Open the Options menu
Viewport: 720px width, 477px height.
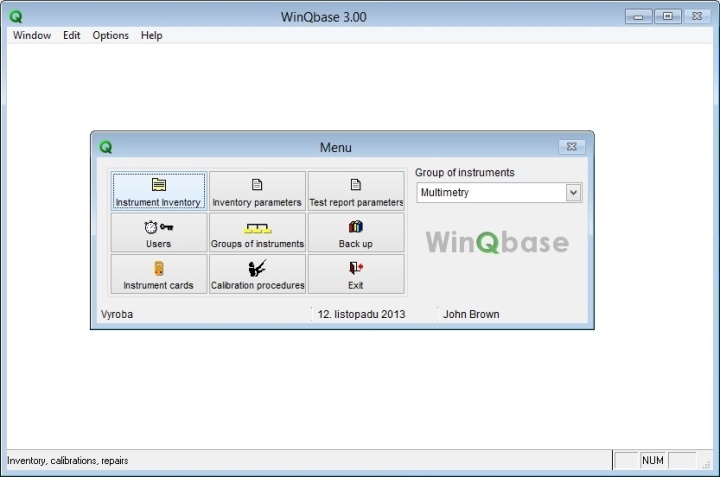111,35
